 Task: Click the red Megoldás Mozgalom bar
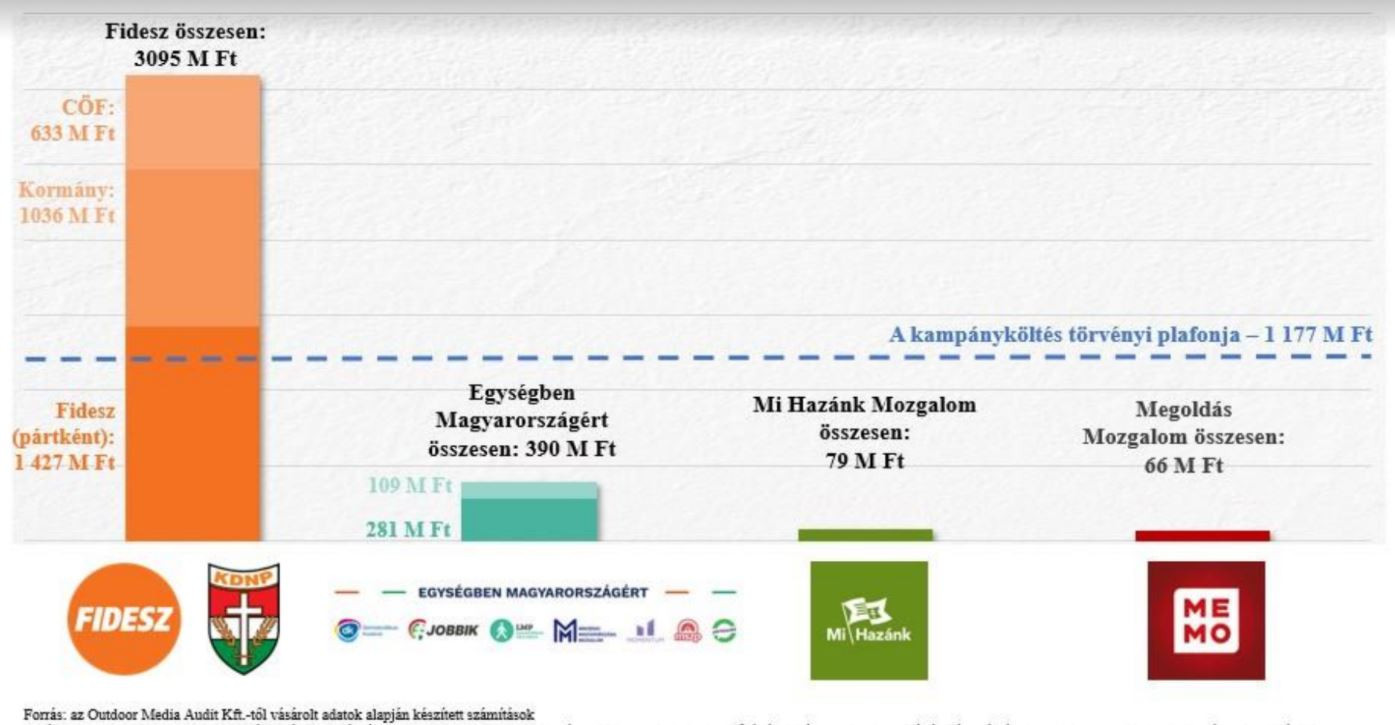tap(1202, 536)
